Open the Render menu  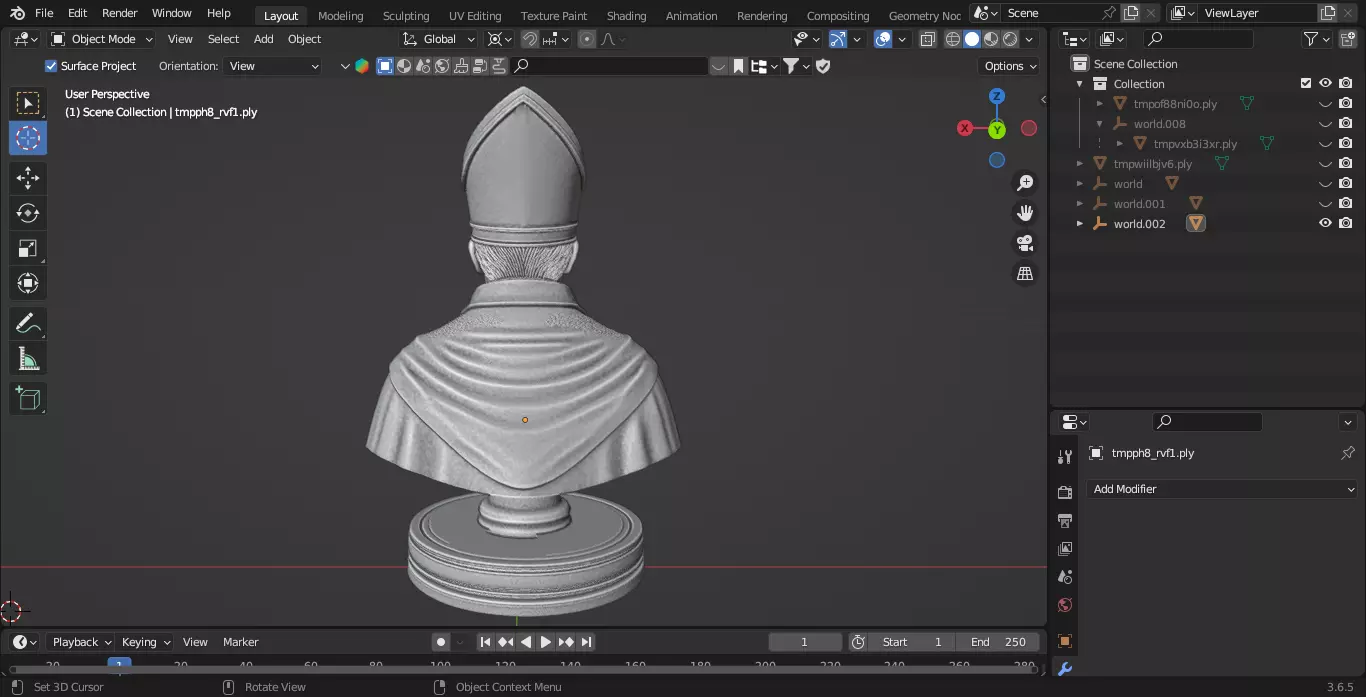120,13
